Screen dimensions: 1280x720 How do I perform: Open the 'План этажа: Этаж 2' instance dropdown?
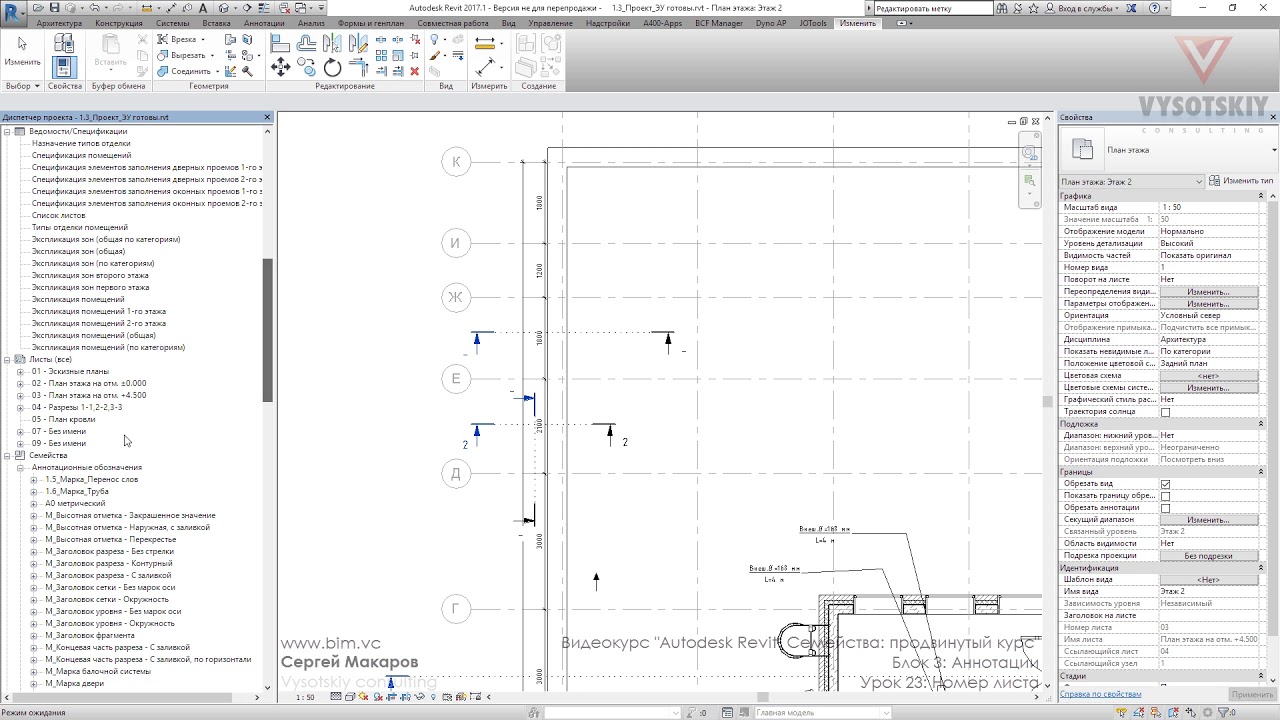point(1132,181)
